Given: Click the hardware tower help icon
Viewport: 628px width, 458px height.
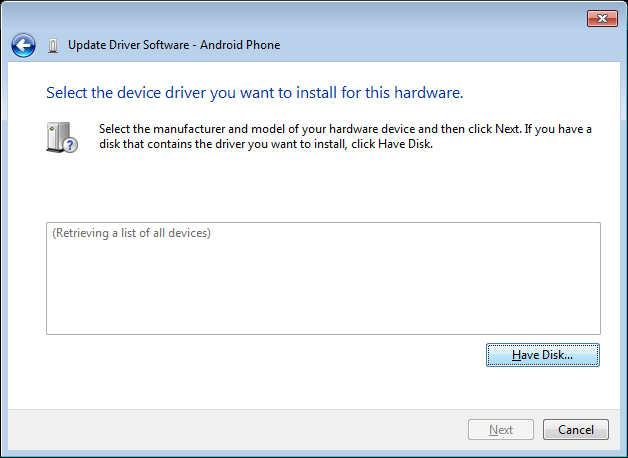Looking at the screenshot, I should (x=62, y=137).
